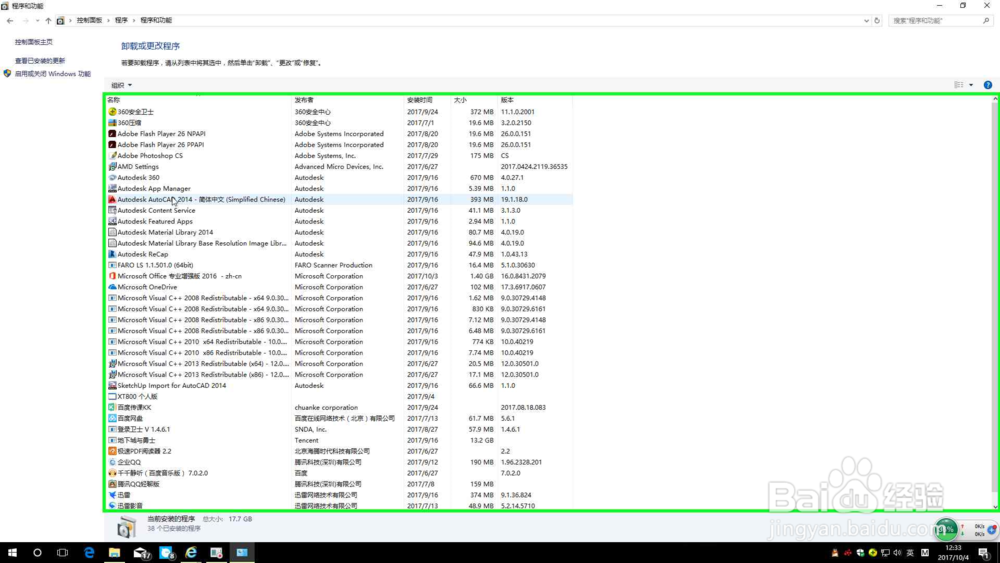The image size is (1000, 563).
Task: Open the Windows Start menu
Action: 12,553
